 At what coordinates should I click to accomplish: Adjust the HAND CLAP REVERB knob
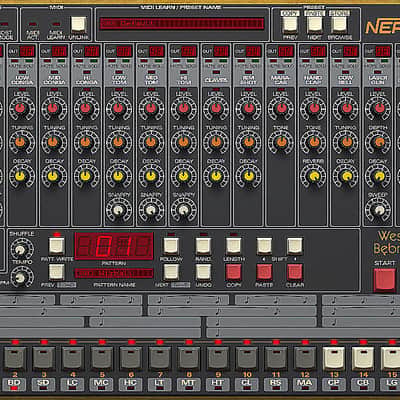pos(313,176)
